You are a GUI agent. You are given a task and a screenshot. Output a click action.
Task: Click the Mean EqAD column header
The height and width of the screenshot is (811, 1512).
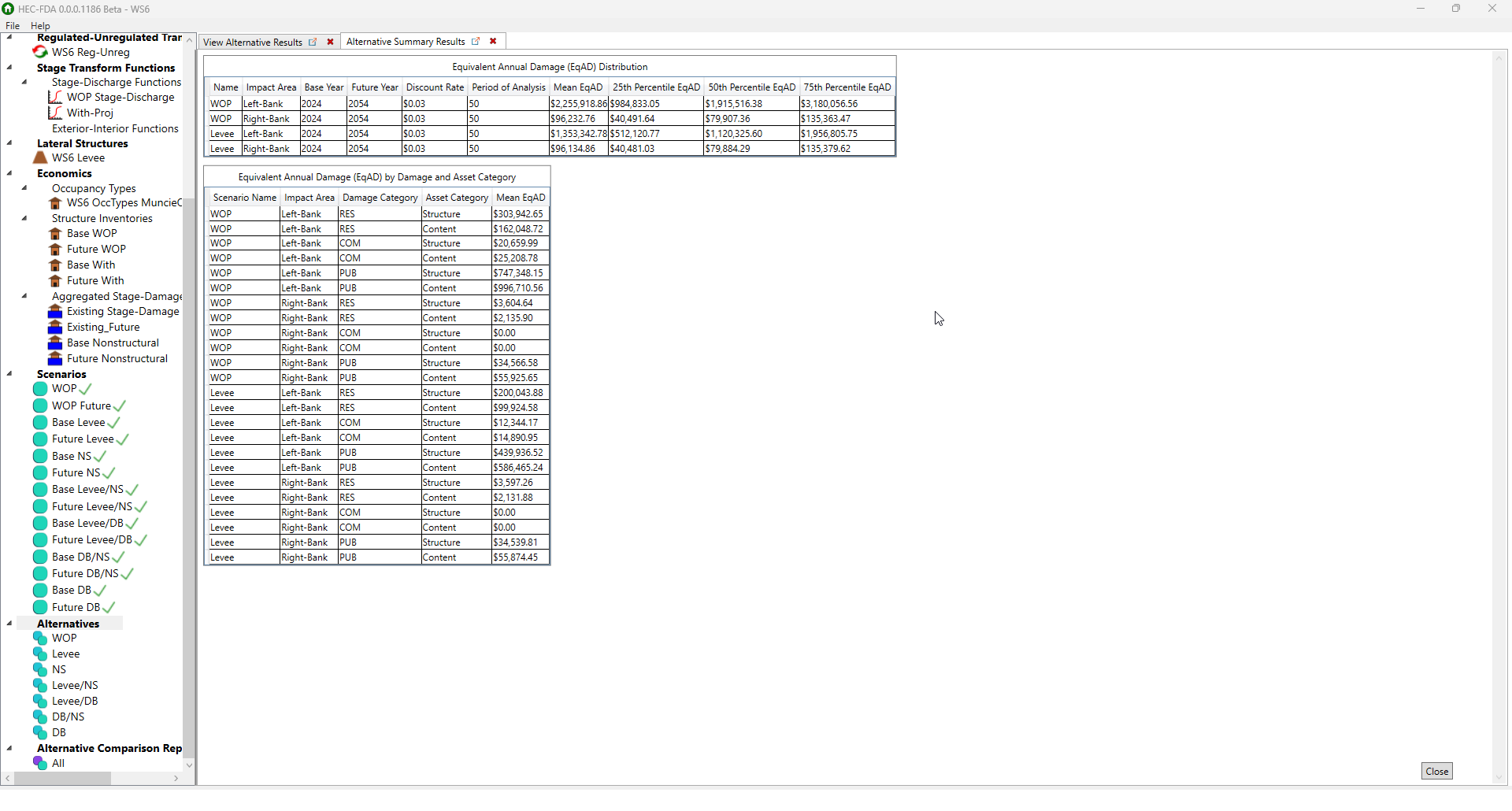578,87
